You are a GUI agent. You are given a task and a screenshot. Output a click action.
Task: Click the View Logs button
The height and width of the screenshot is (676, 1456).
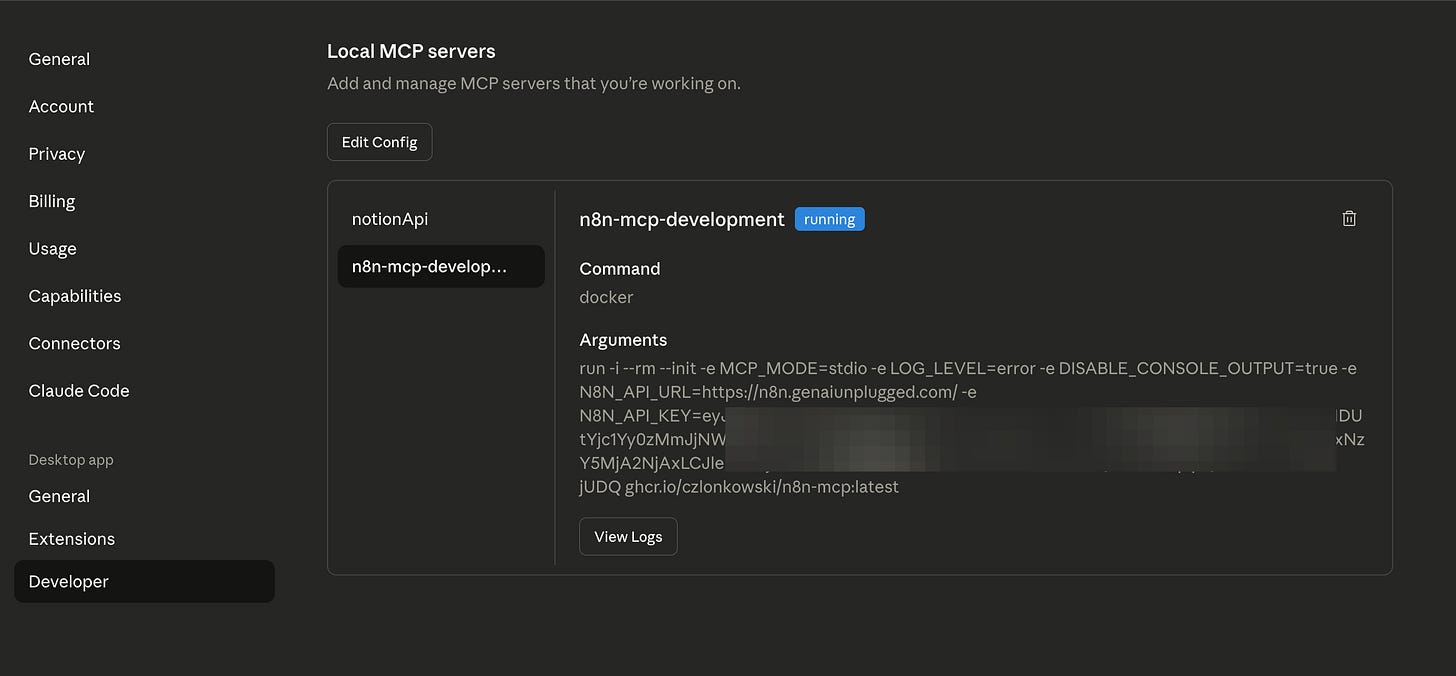tap(628, 536)
